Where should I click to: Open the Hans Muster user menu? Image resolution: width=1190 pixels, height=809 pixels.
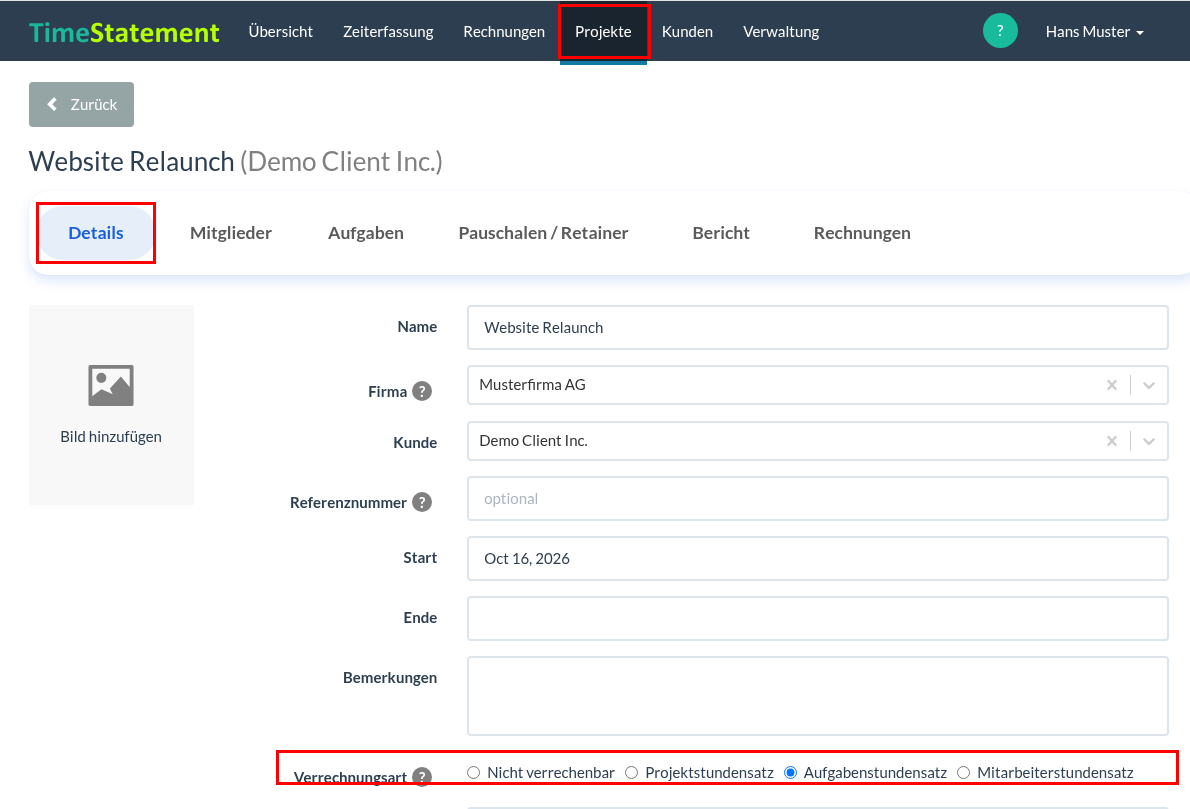pos(1094,32)
